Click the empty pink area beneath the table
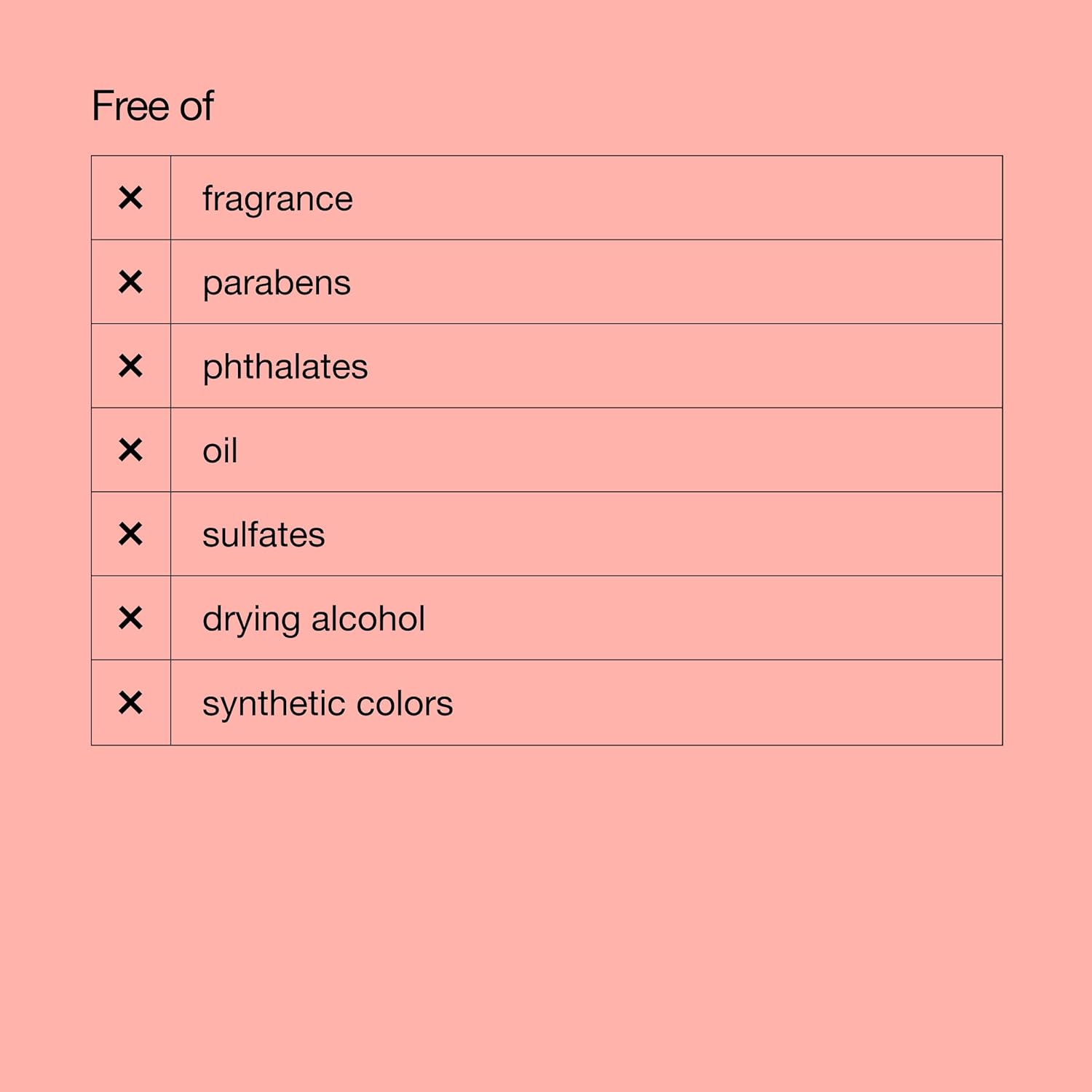The image size is (1092, 1092). [x=546, y=910]
